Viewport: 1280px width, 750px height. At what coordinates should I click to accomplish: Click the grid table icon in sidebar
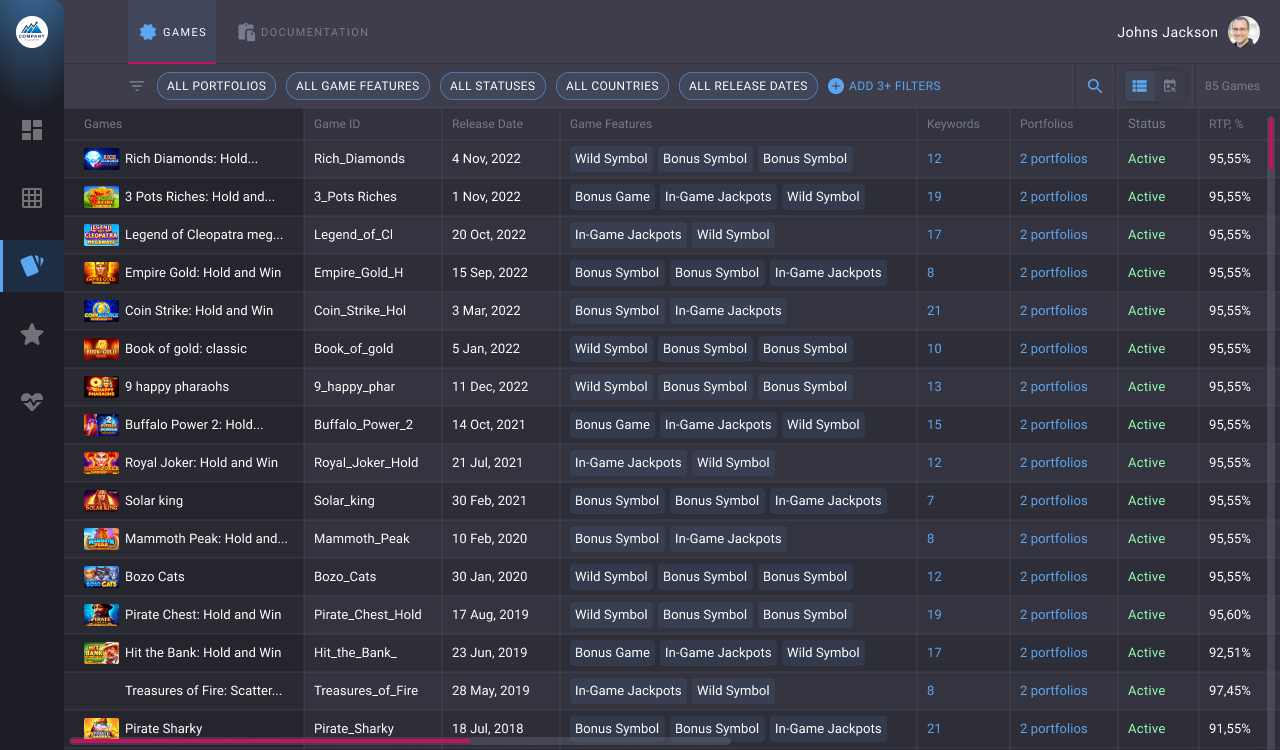(x=32, y=198)
